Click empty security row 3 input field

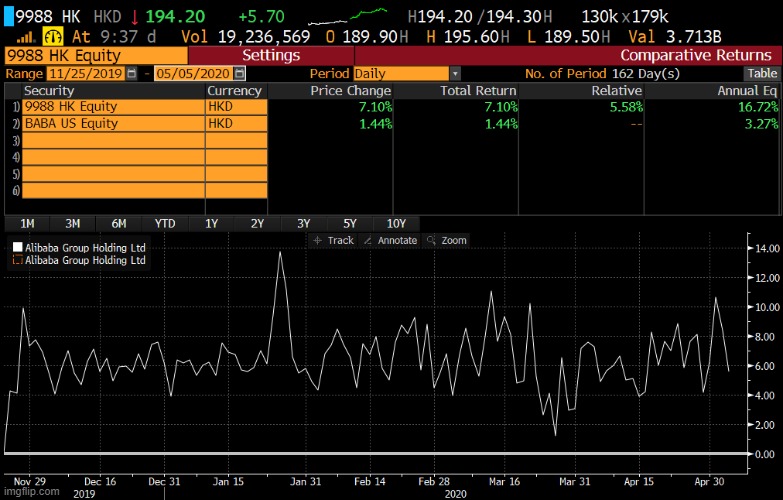coord(113,141)
